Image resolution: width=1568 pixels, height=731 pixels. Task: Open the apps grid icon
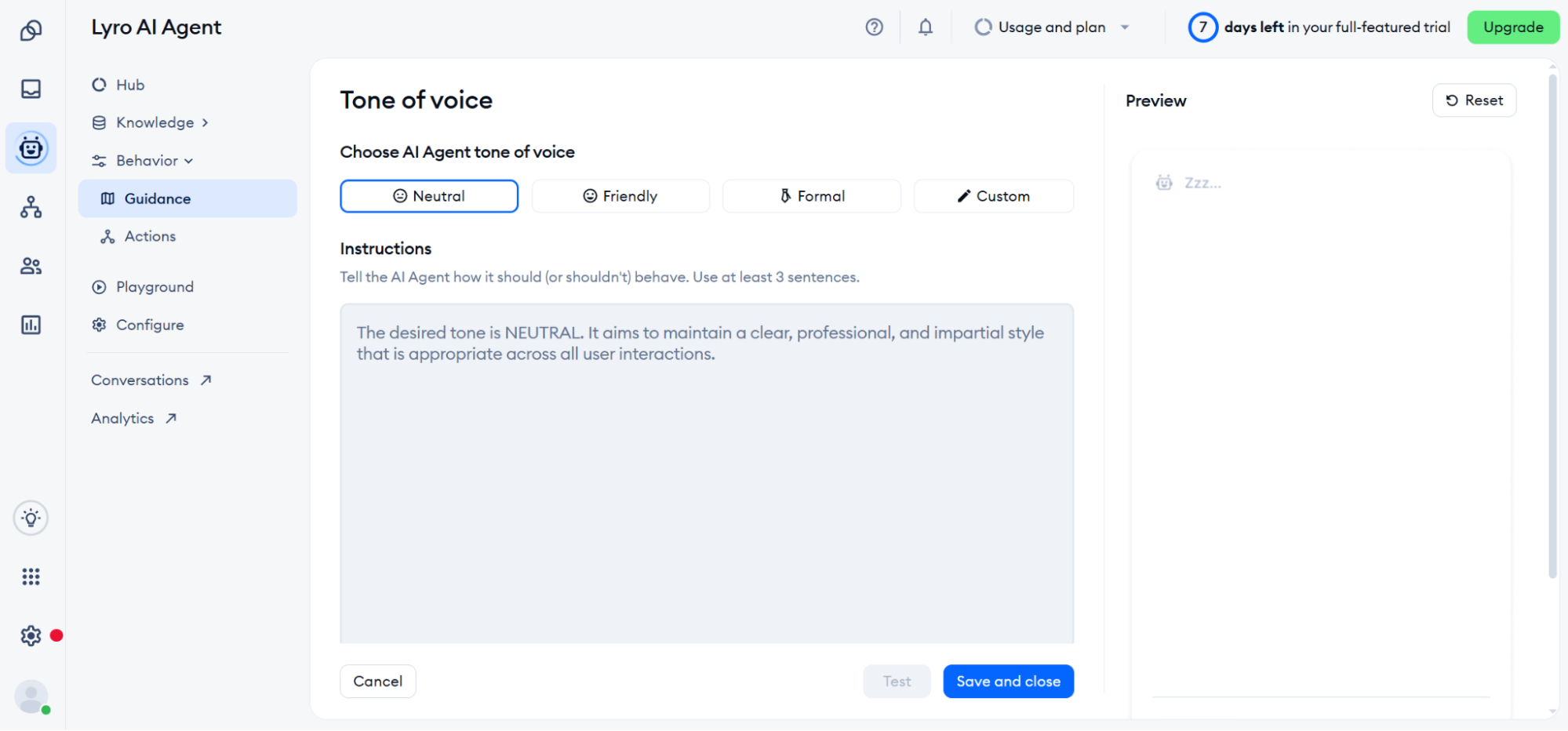pos(31,576)
